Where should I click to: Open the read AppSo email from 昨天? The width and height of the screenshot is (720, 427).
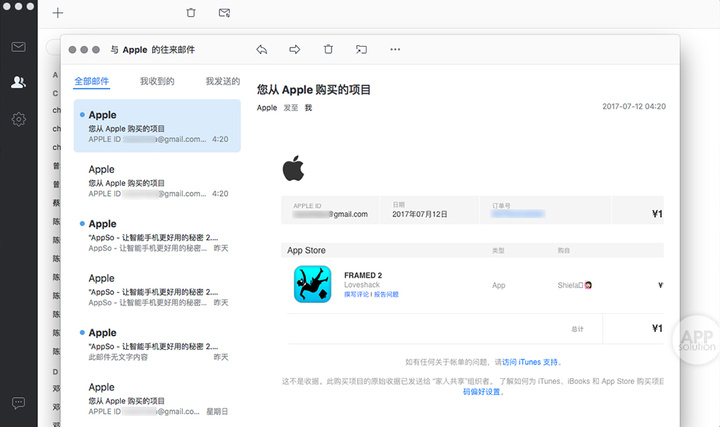[157, 290]
